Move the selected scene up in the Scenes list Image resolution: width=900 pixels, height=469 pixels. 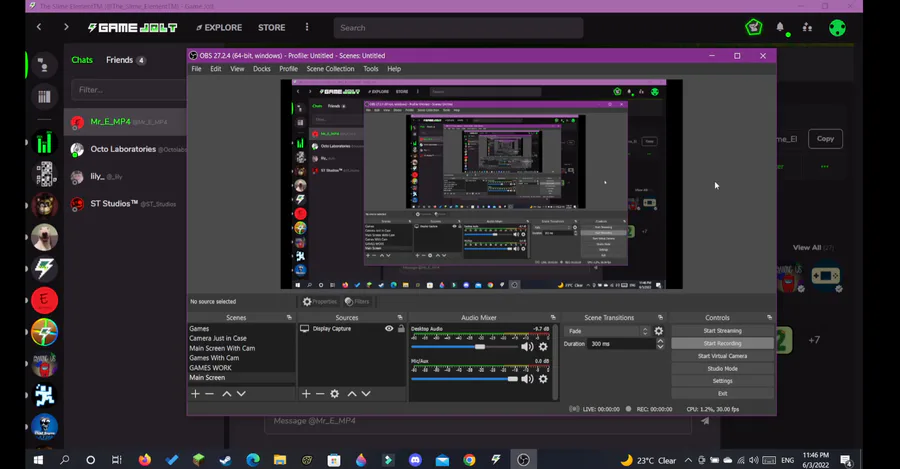click(x=227, y=394)
